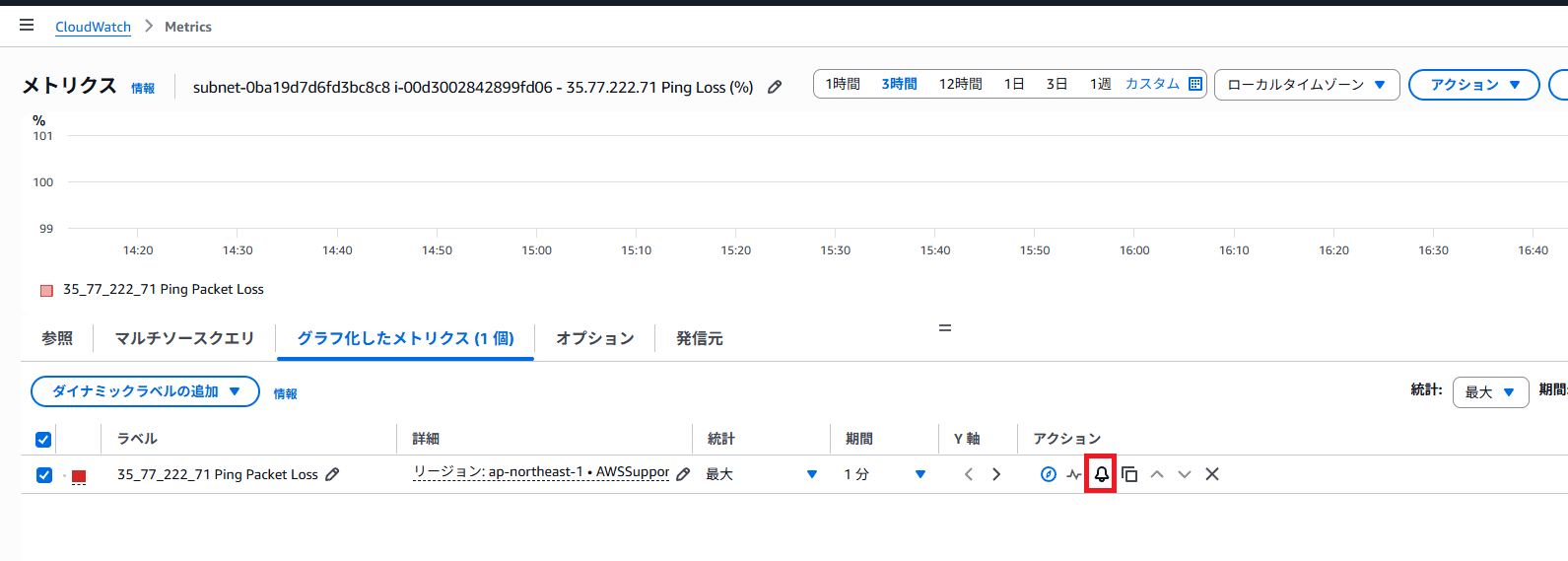Set time range to 1日
1568x561 pixels.
1014,84
